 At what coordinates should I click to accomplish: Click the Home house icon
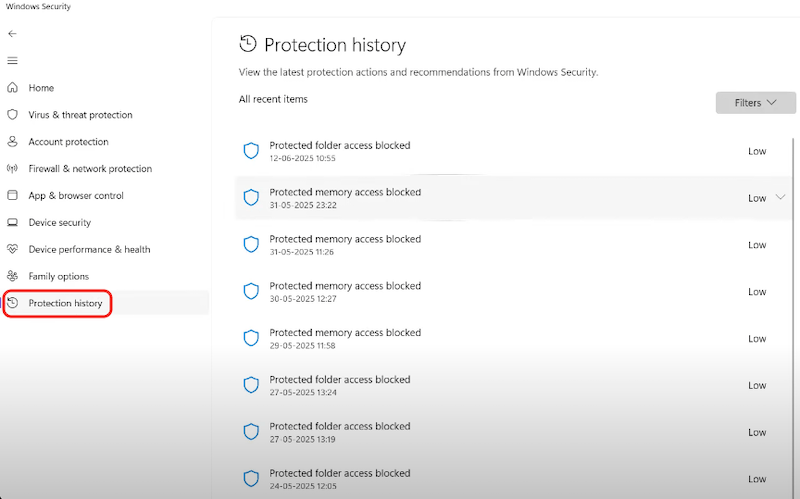click(12, 88)
